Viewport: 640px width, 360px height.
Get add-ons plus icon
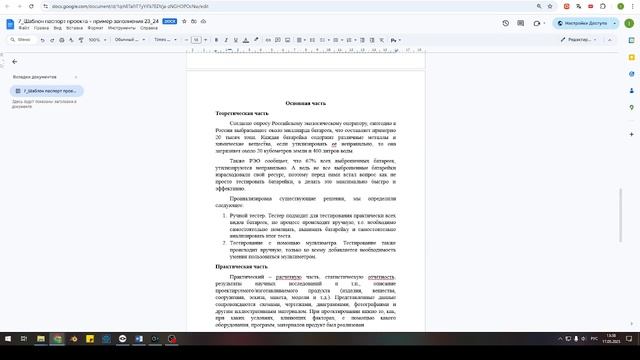click(631, 134)
